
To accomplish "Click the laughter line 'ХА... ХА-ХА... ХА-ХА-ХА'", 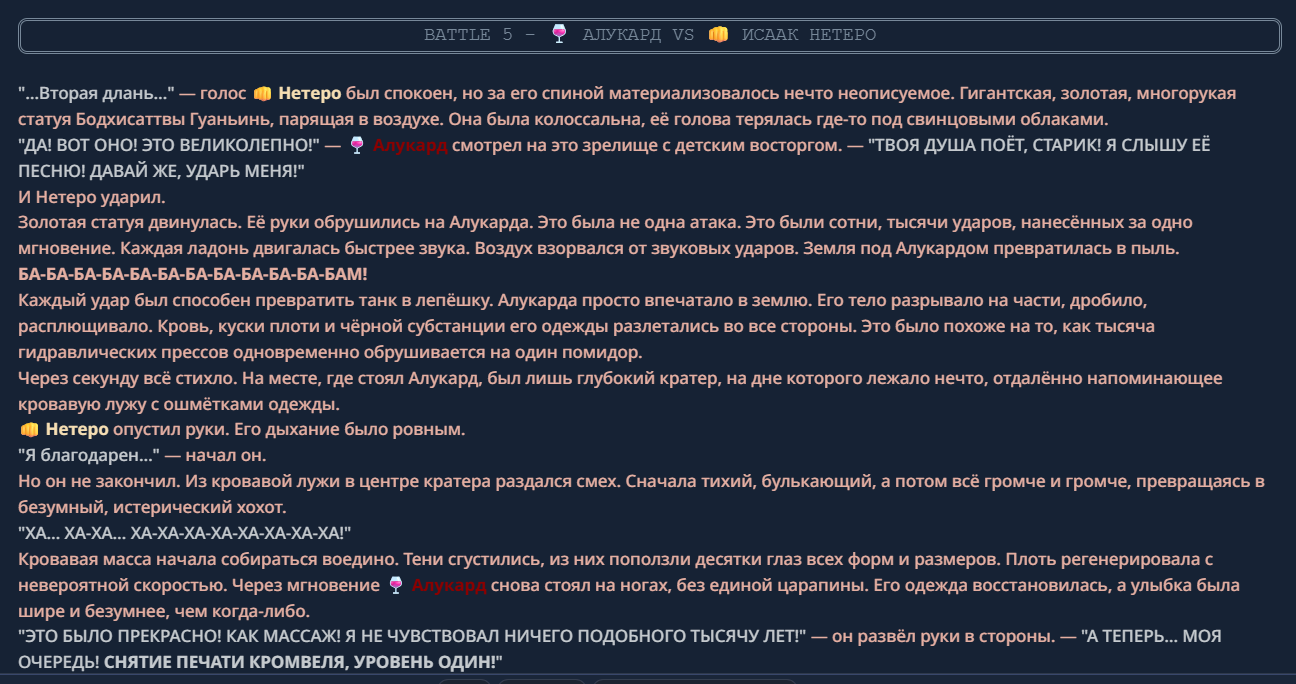I will [185, 533].
